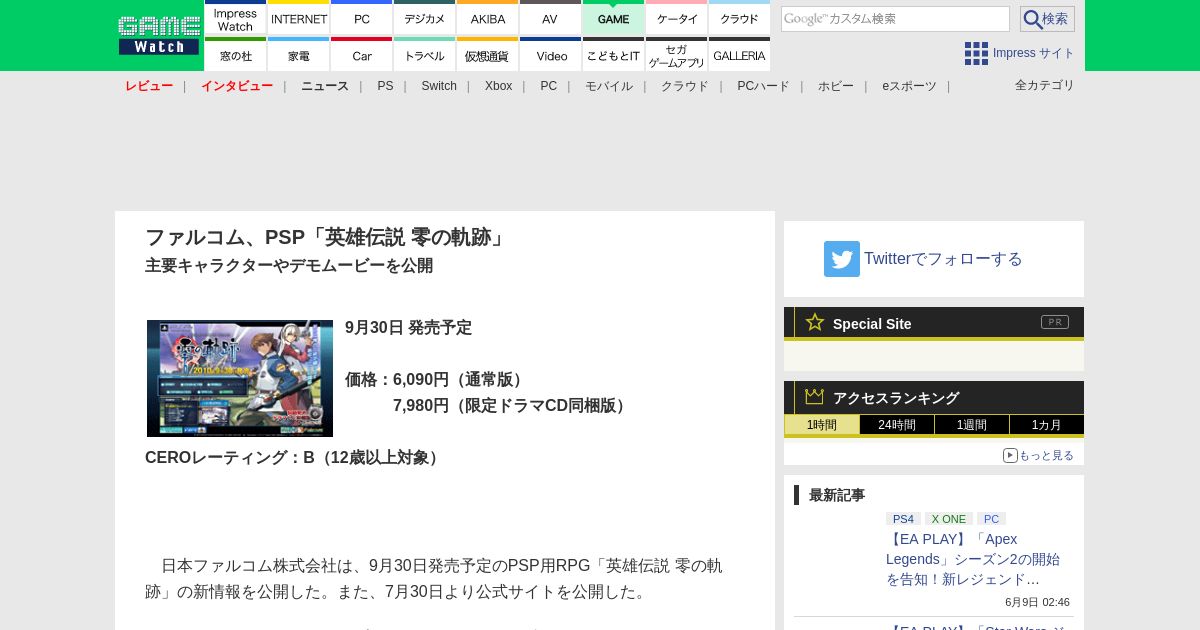Go to the ニュース category
The width and height of the screenshot is (1200, 630).
[x=325, y=86]
